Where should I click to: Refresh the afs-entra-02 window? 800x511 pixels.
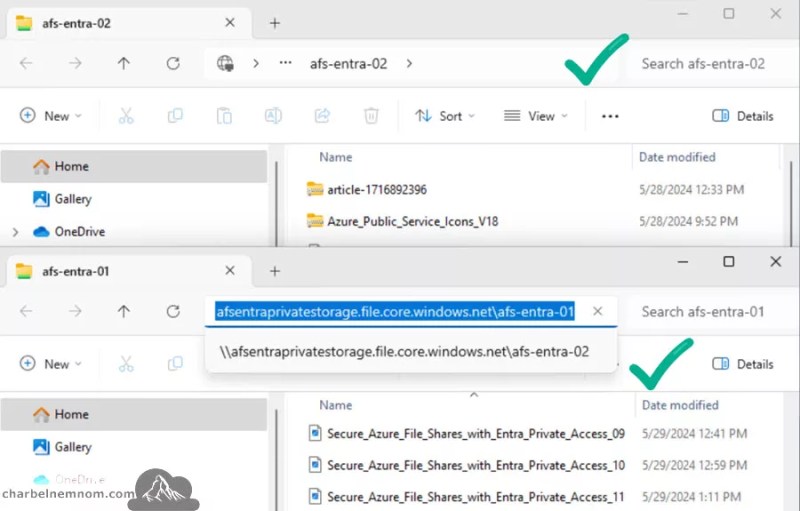click(173, 63)
